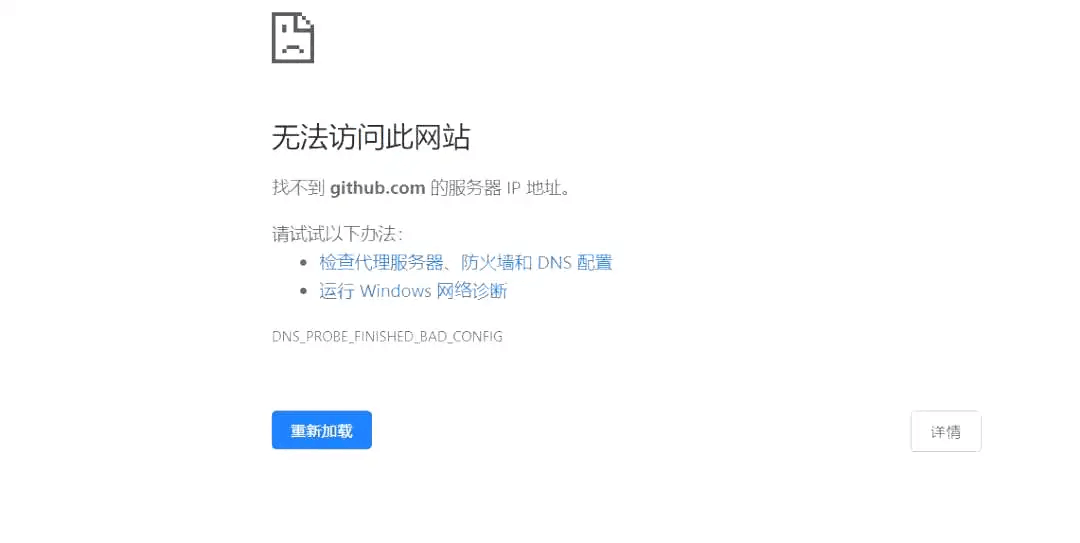Screen dimensions: 1080x543
Task: Click the bullet before the Windows diagnostics link
Action: click(304, 291)
